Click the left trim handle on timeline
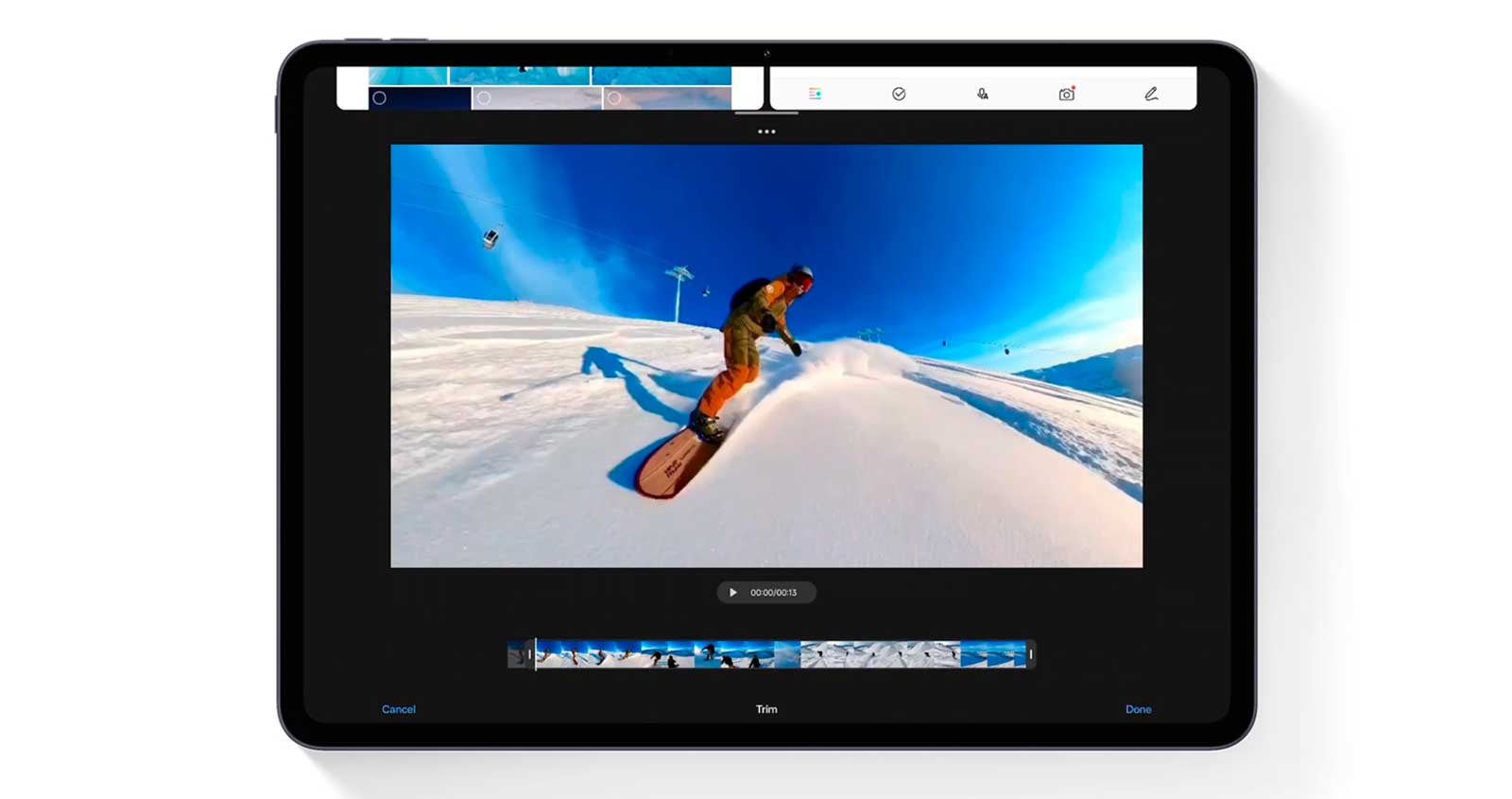The image size is (1512, 799). tap(528, 654)
